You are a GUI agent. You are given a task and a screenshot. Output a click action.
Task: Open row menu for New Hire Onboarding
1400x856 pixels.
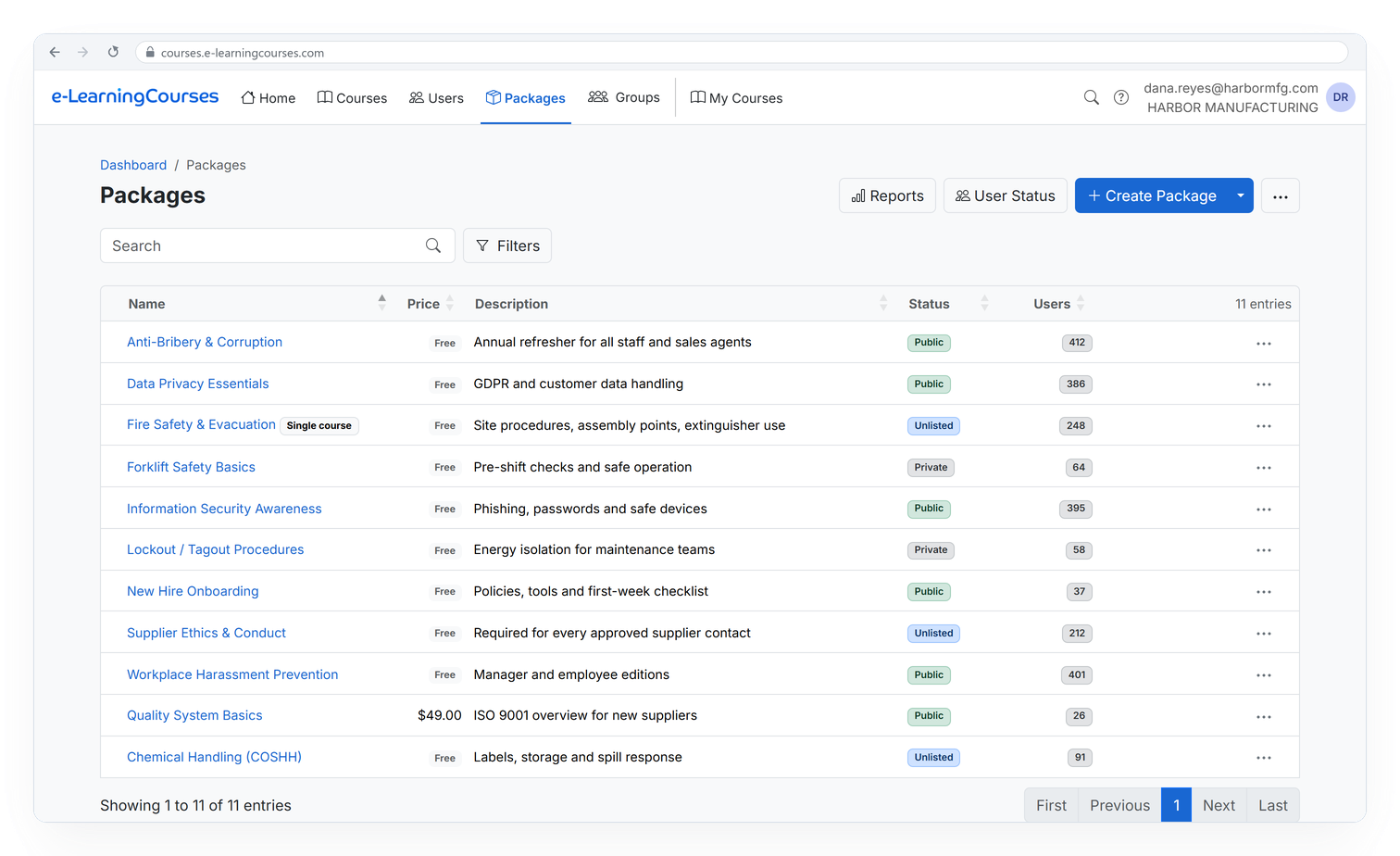1264,592
